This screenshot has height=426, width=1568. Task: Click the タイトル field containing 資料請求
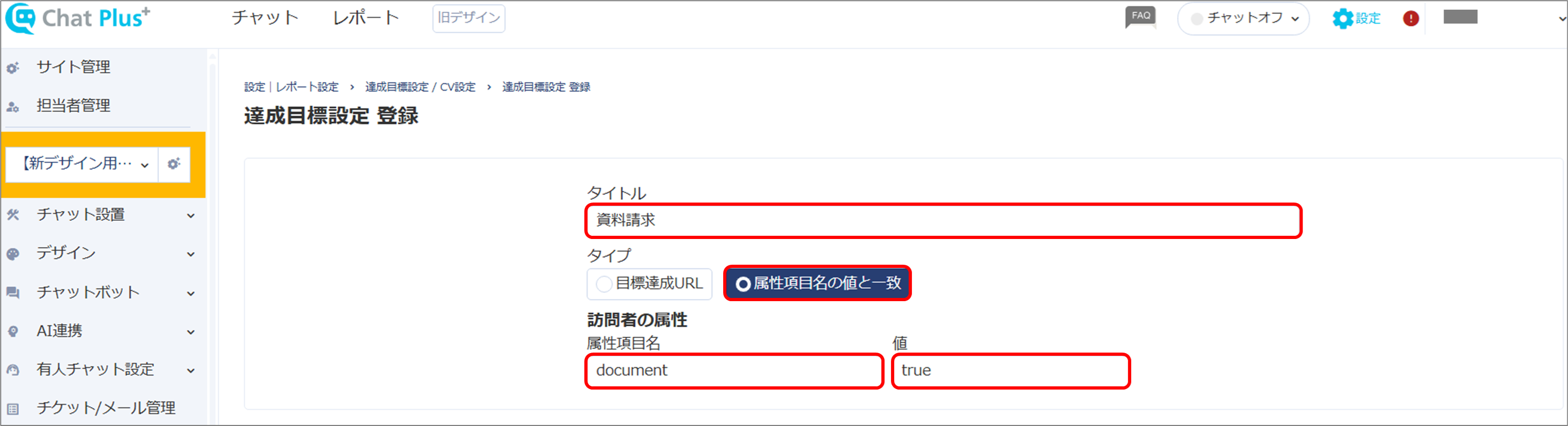[x=943, y=221]
